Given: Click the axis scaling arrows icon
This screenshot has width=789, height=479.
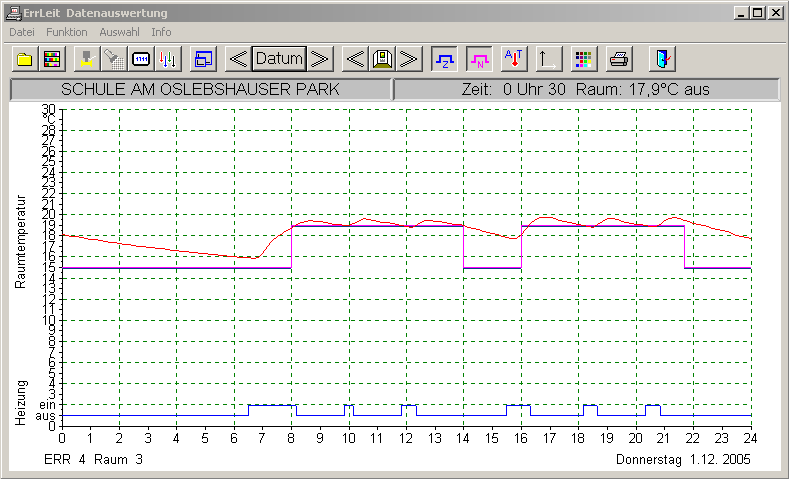Looking at the screenshot, I should pyautogui.click(x=548, y=58).
